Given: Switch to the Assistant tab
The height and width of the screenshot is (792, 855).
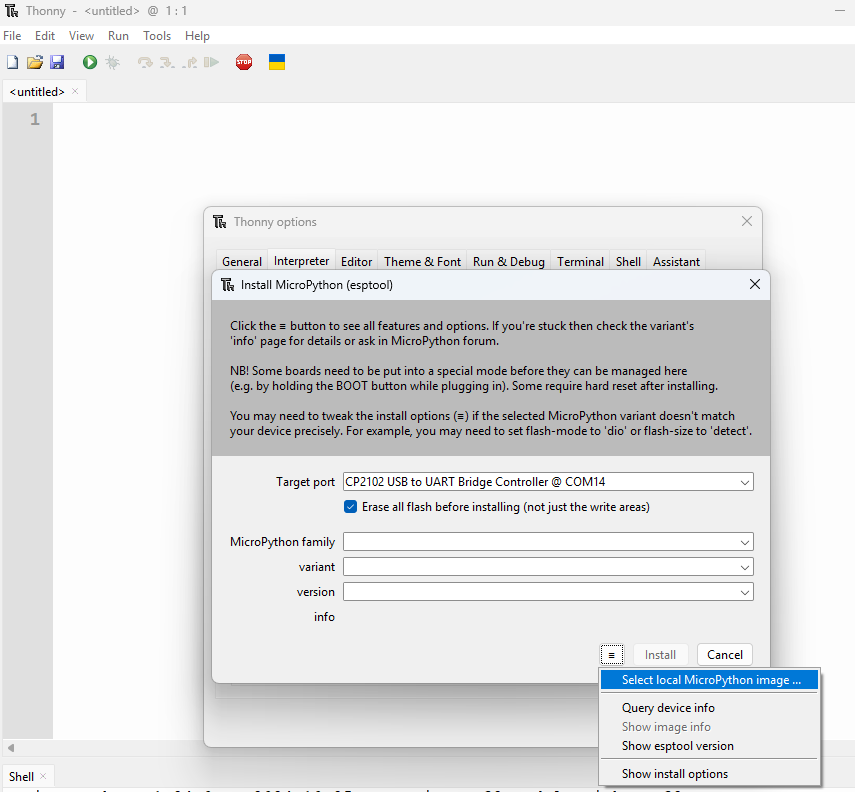Looking at the screenshot, I should coord(676,262).
